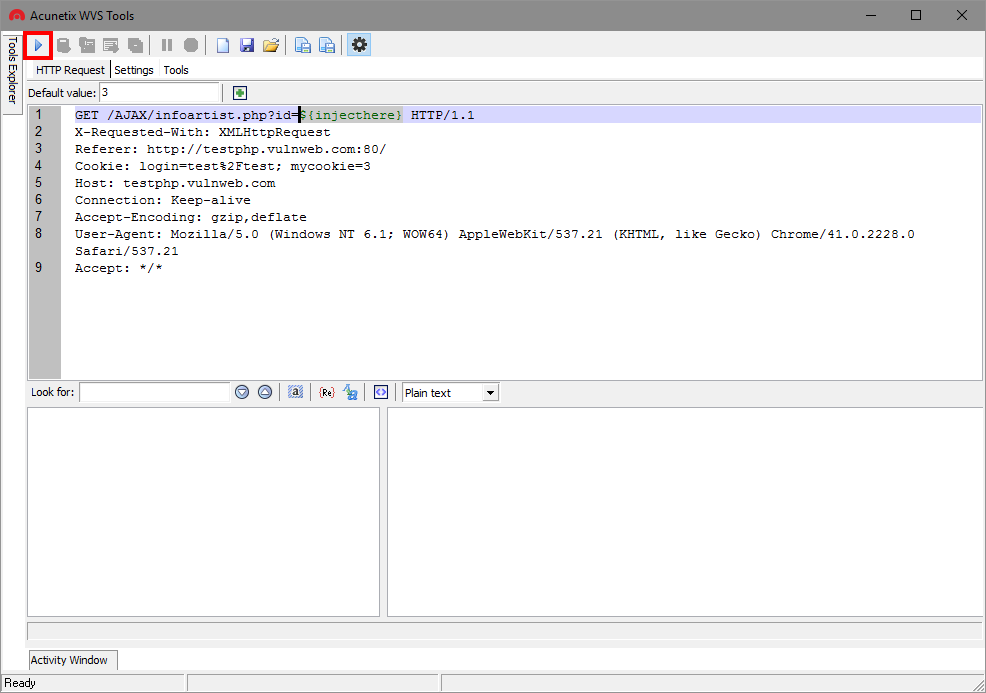Click the ${injecthere} placeholder in request
This screenshot has height=693, width=986.
pyautogui.click(x=351, y=115)
